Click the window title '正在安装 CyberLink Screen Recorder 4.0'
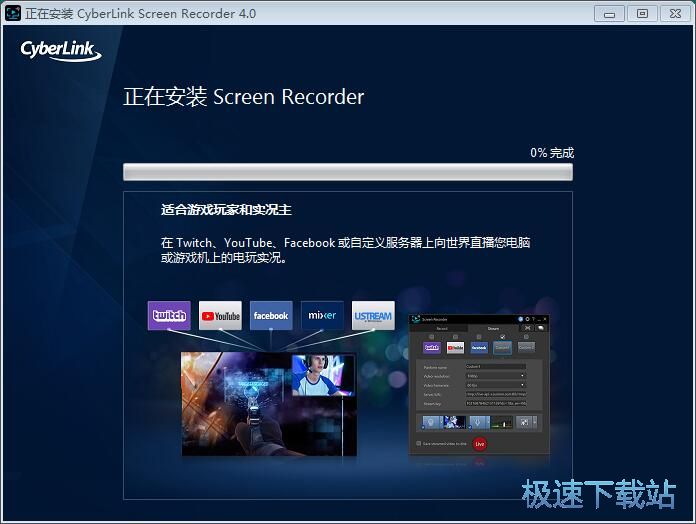Image resolution: width=696 pixels, height=524 pixels. [x=141, y=14]
